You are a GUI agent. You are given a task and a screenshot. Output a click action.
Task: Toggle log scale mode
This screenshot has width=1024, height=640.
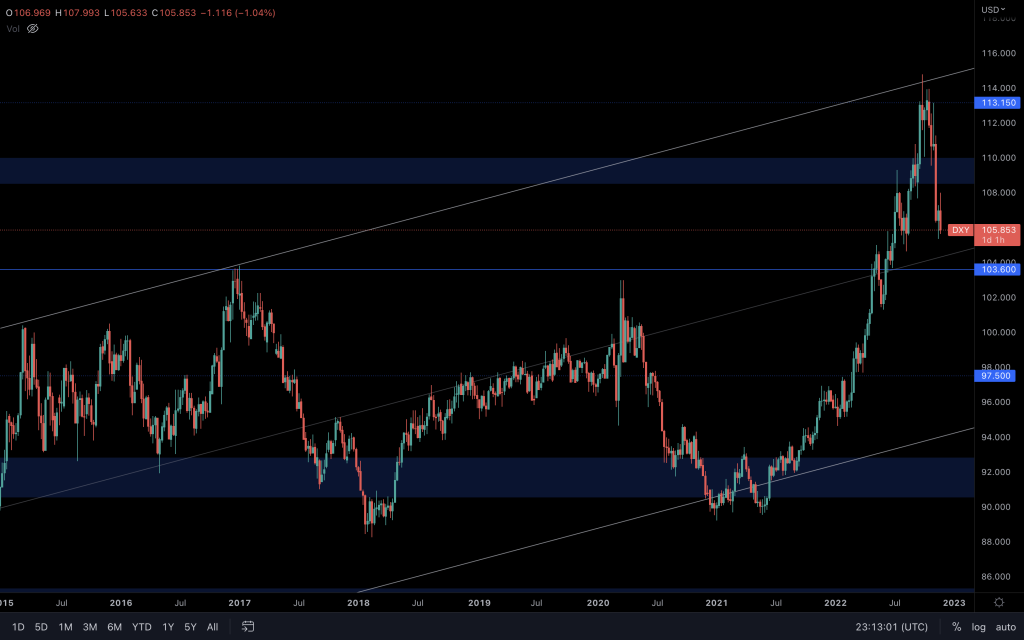point(978,627)
